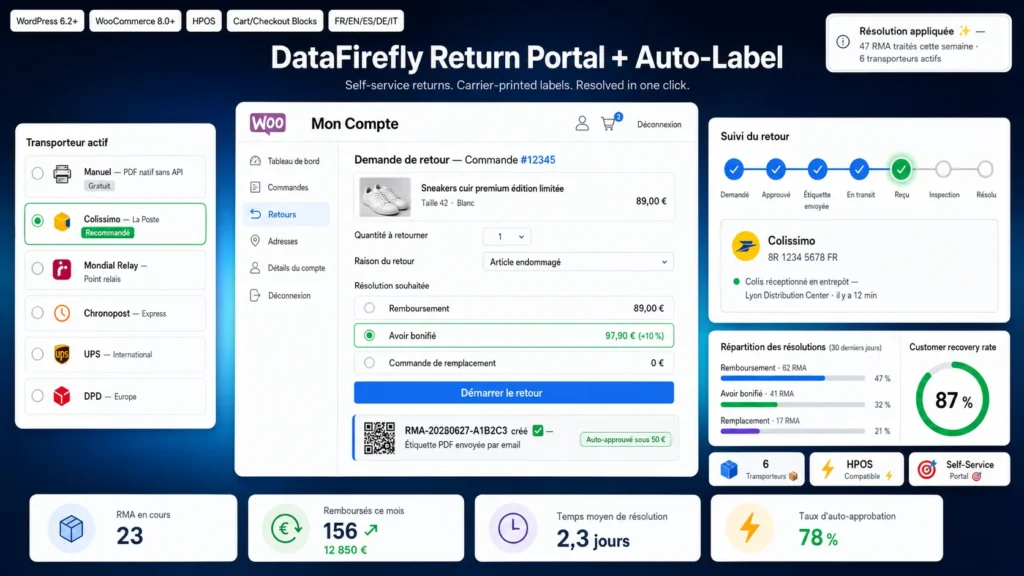Open the Raison du retour dropdown
This screenshot has height=576, width=1024.
click(x=578, y=262)
